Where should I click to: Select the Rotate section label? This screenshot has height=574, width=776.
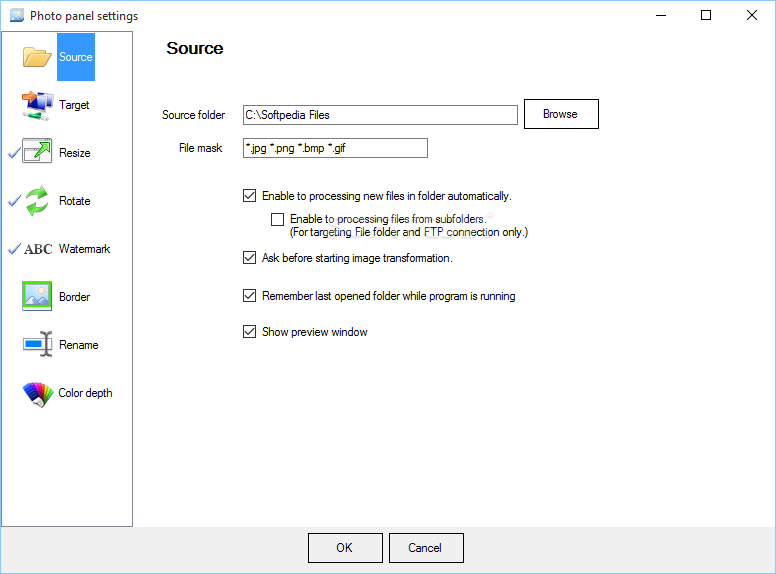pyautogui.click(x=75, y=201)
